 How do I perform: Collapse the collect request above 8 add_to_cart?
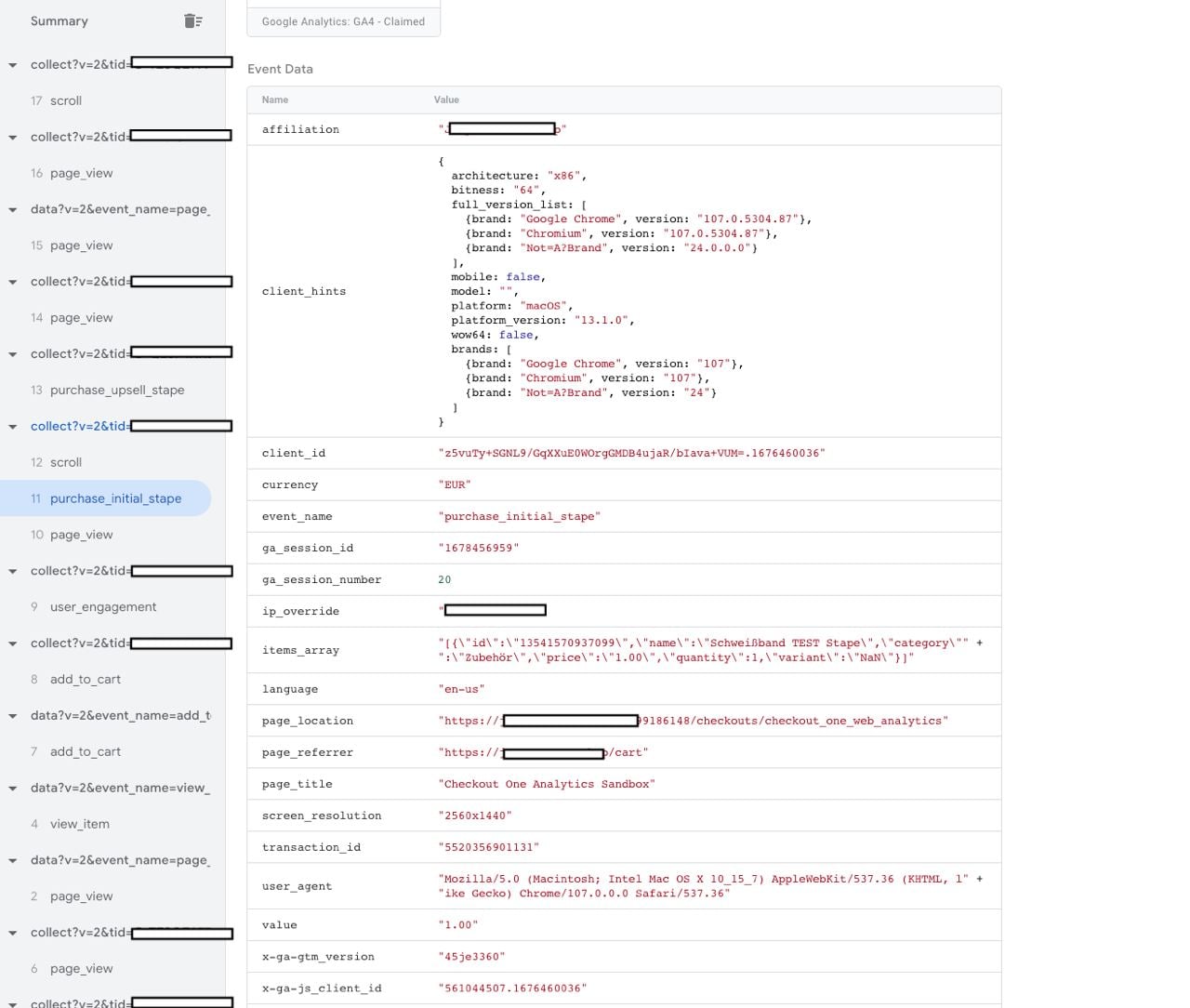click(13, 643)
